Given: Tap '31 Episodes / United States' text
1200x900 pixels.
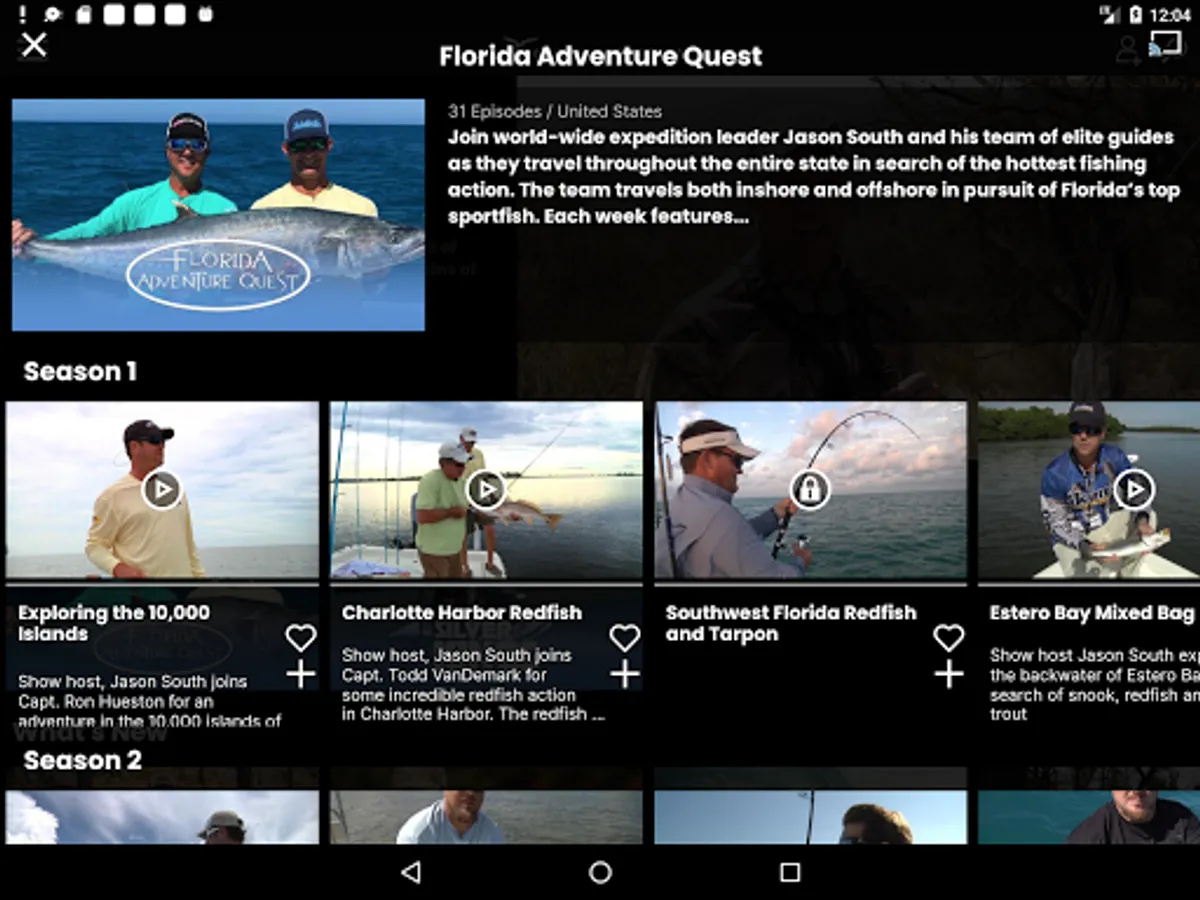Looking at the screenshot, I should pyautogui.click(x=555, y=112).
